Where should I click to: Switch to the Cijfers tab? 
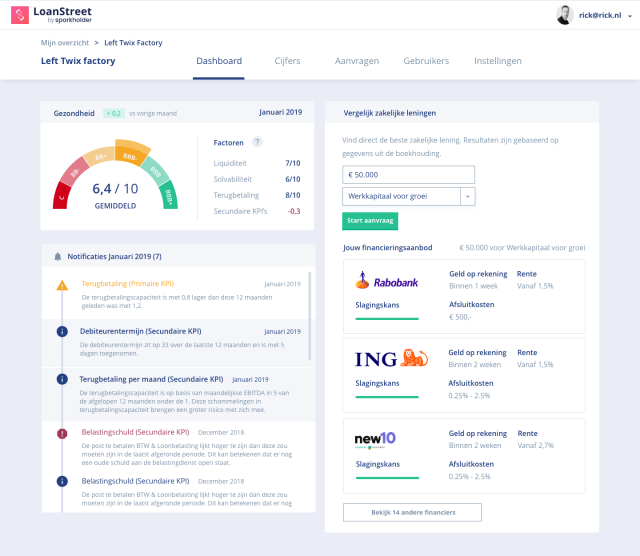pos(287,61)
